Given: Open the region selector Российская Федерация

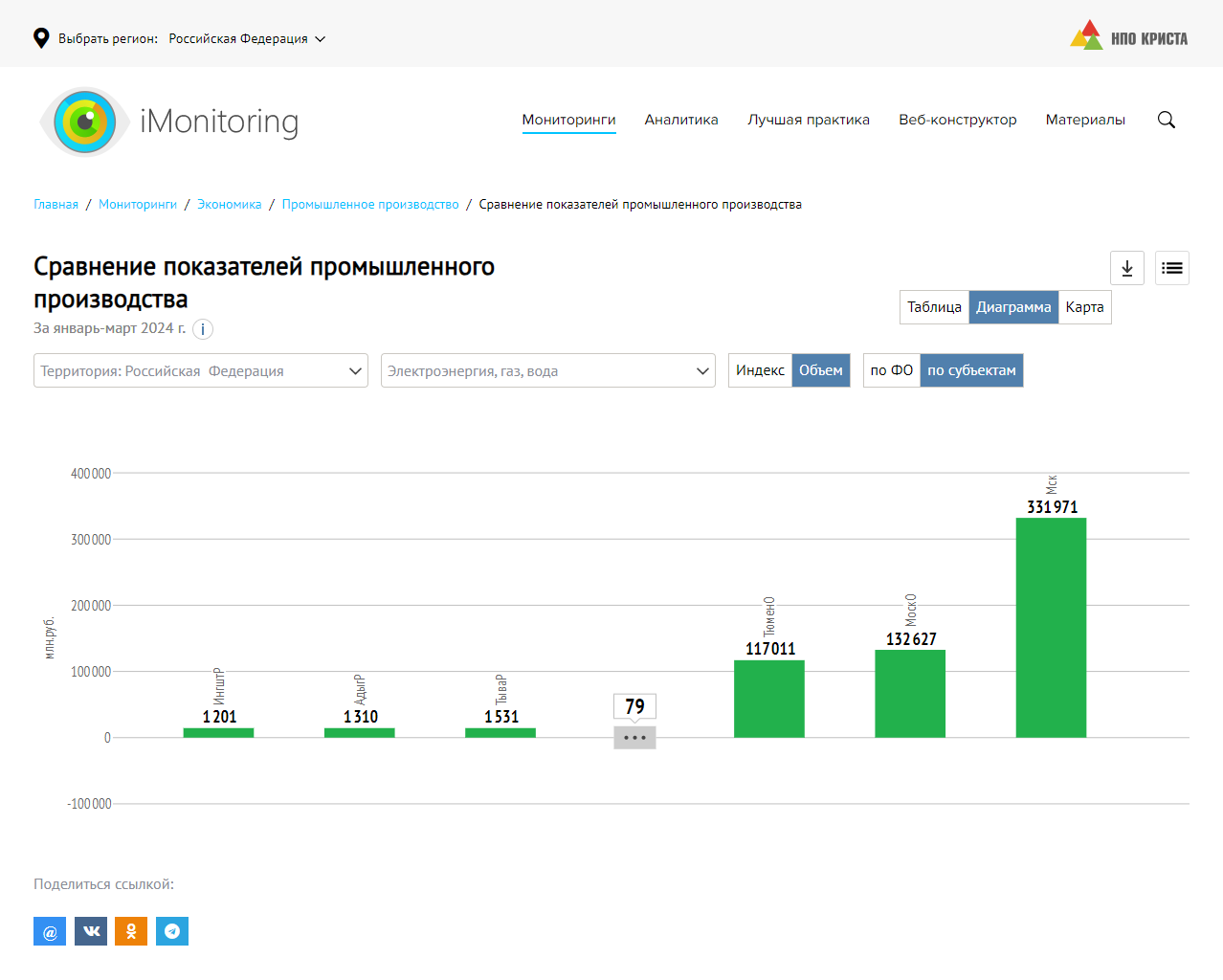Looking at the screenshot, I should point(247,39).
